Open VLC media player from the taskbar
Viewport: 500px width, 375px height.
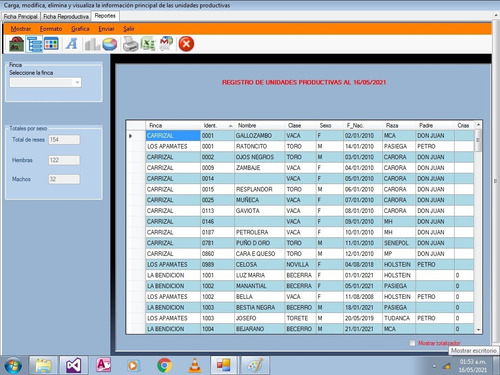[195, 366]
